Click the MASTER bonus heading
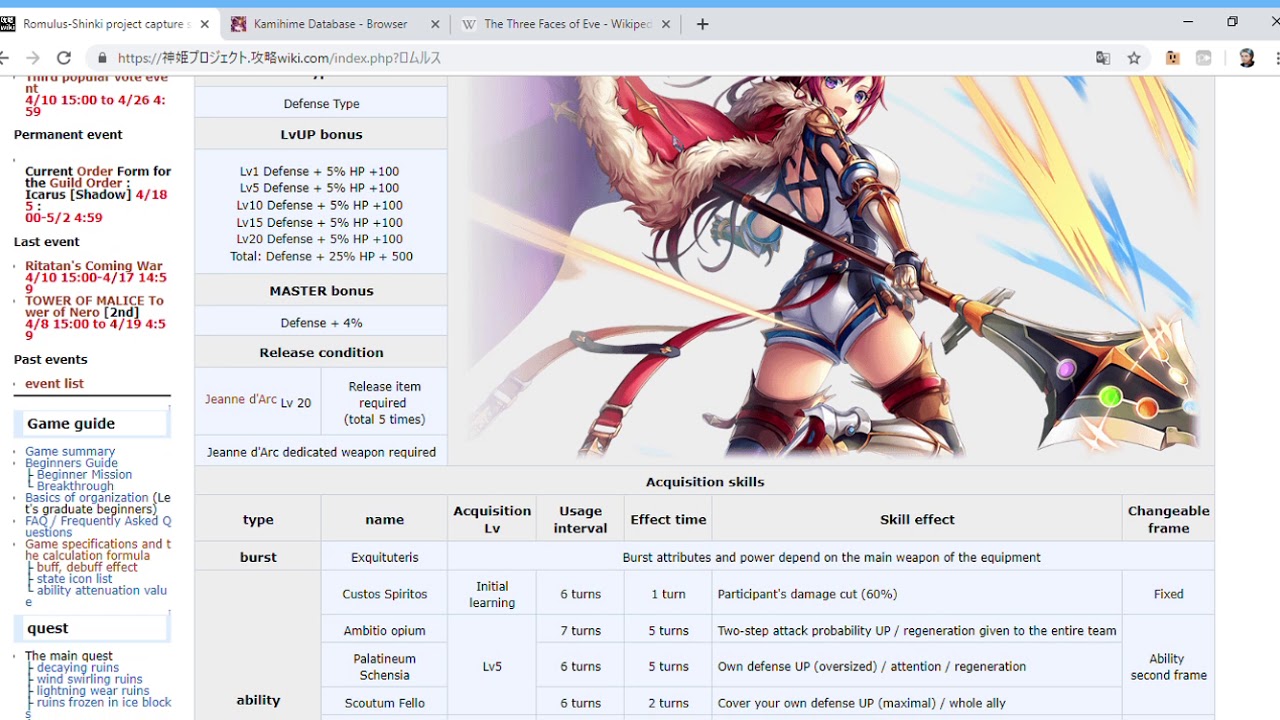The width and height of the screenshot is (1280, 720). pyautogui.click(x=321, y=291)
